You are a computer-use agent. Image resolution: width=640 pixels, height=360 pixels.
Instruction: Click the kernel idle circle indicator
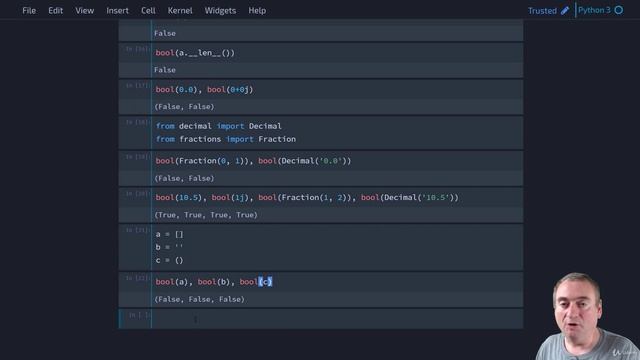pos(619,10)
